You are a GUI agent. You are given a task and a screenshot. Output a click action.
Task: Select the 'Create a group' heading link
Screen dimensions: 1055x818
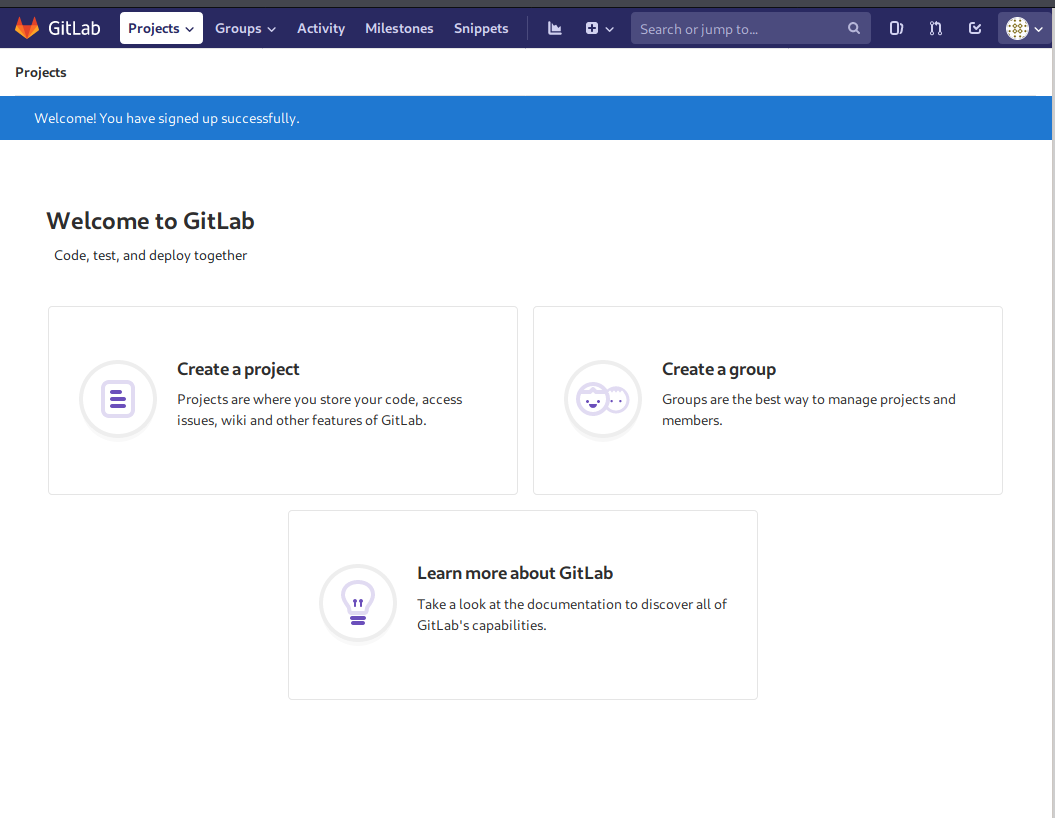pos(718,369)
